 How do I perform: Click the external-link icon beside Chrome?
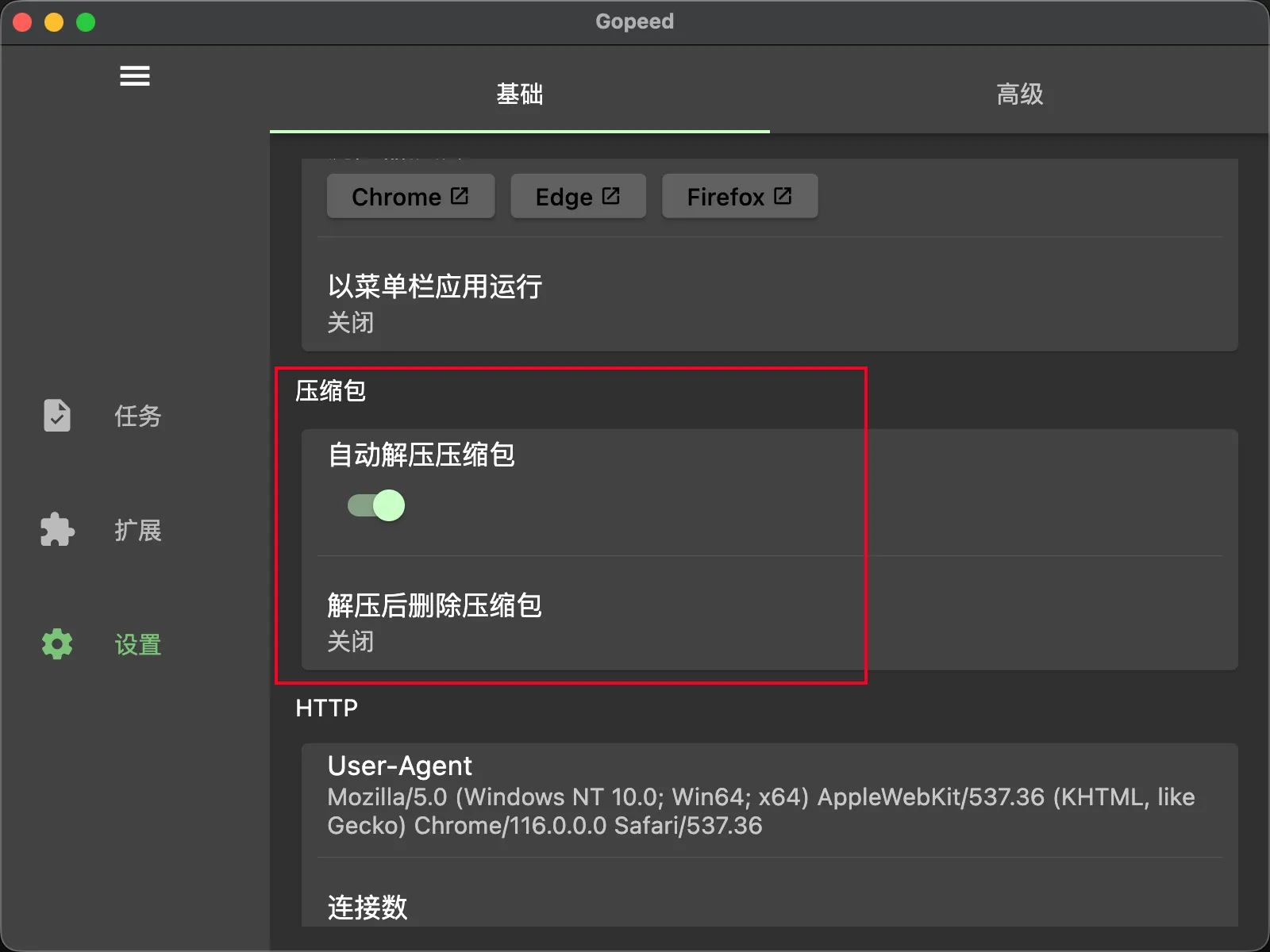(x=460, y=196)
